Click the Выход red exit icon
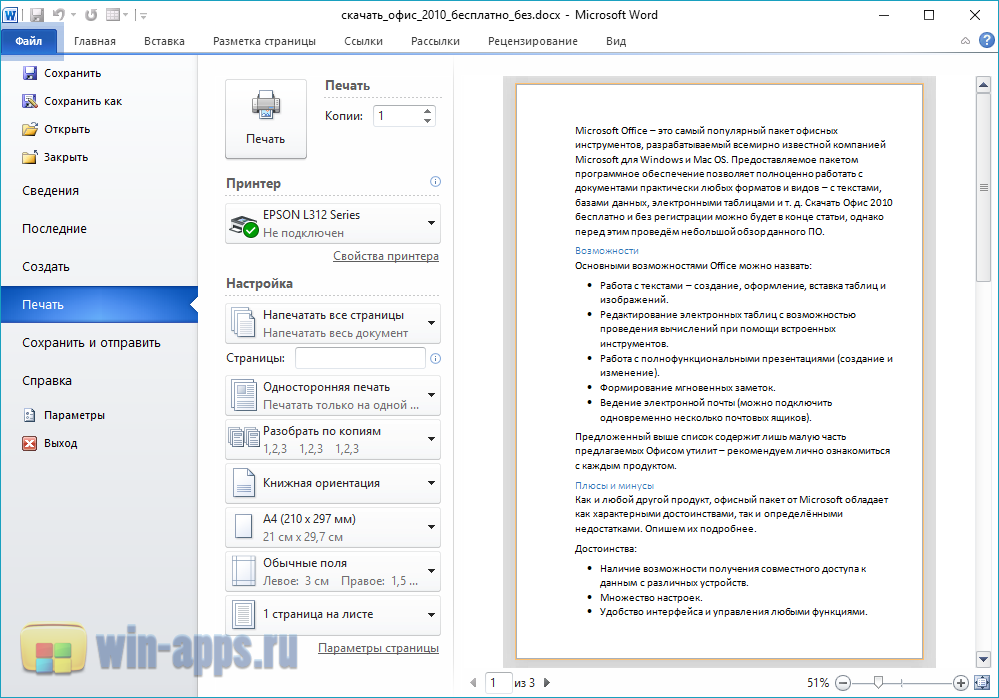This screenshot has height=698, width=999. [30, 443]
